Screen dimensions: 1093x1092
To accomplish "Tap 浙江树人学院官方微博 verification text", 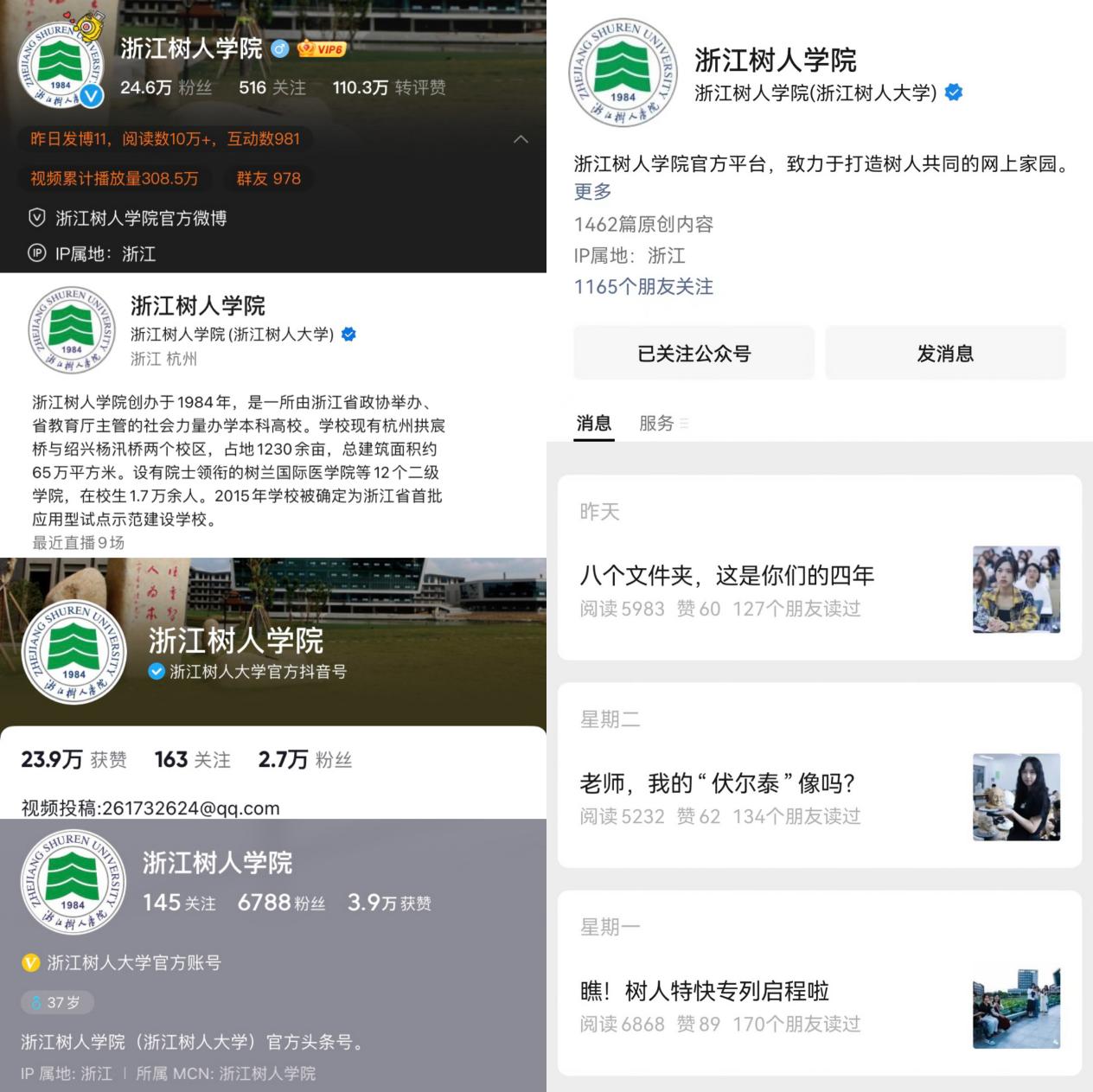I will (x=141, y=218).
